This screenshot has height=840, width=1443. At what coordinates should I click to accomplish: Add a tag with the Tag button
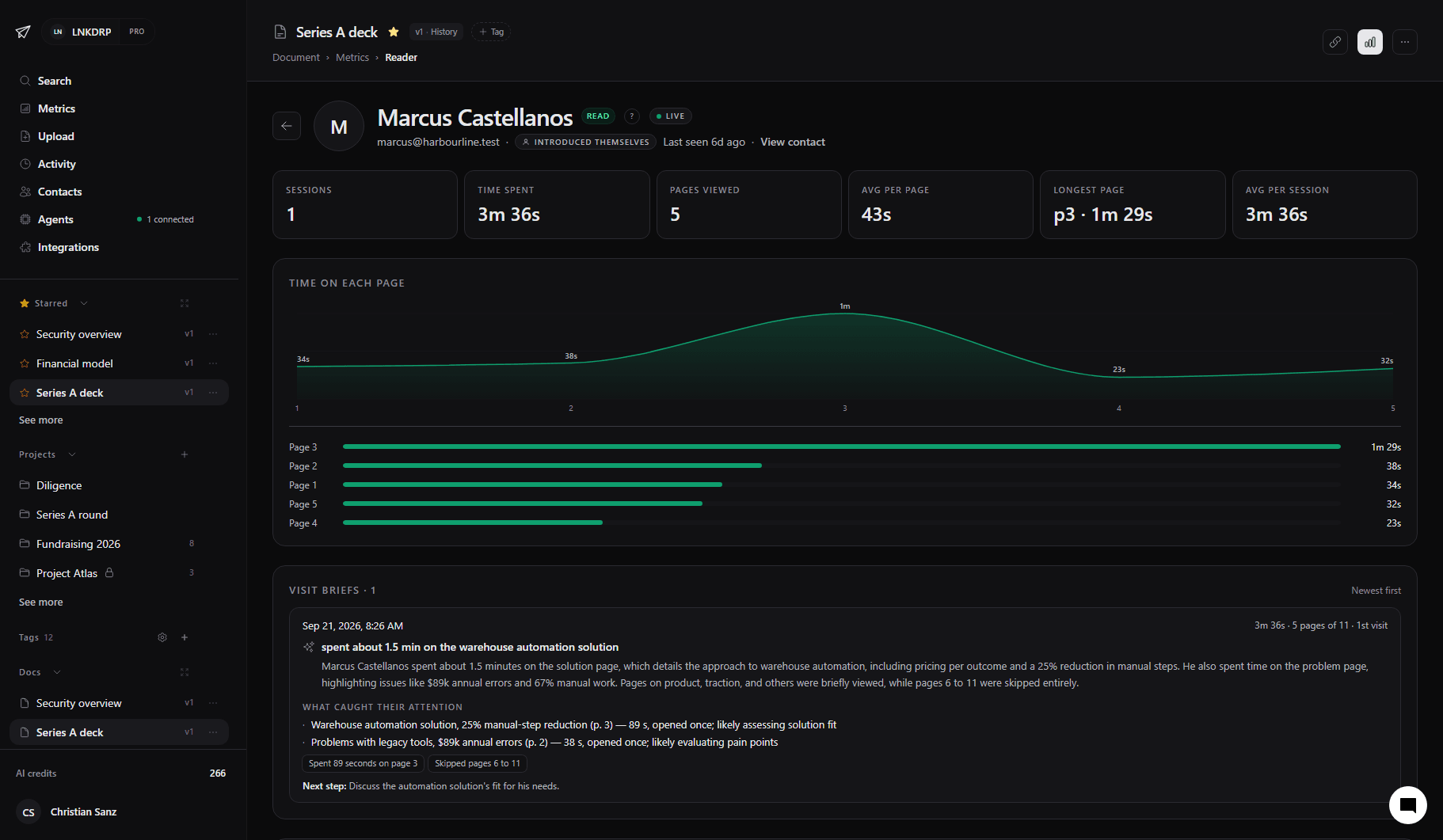491,32
